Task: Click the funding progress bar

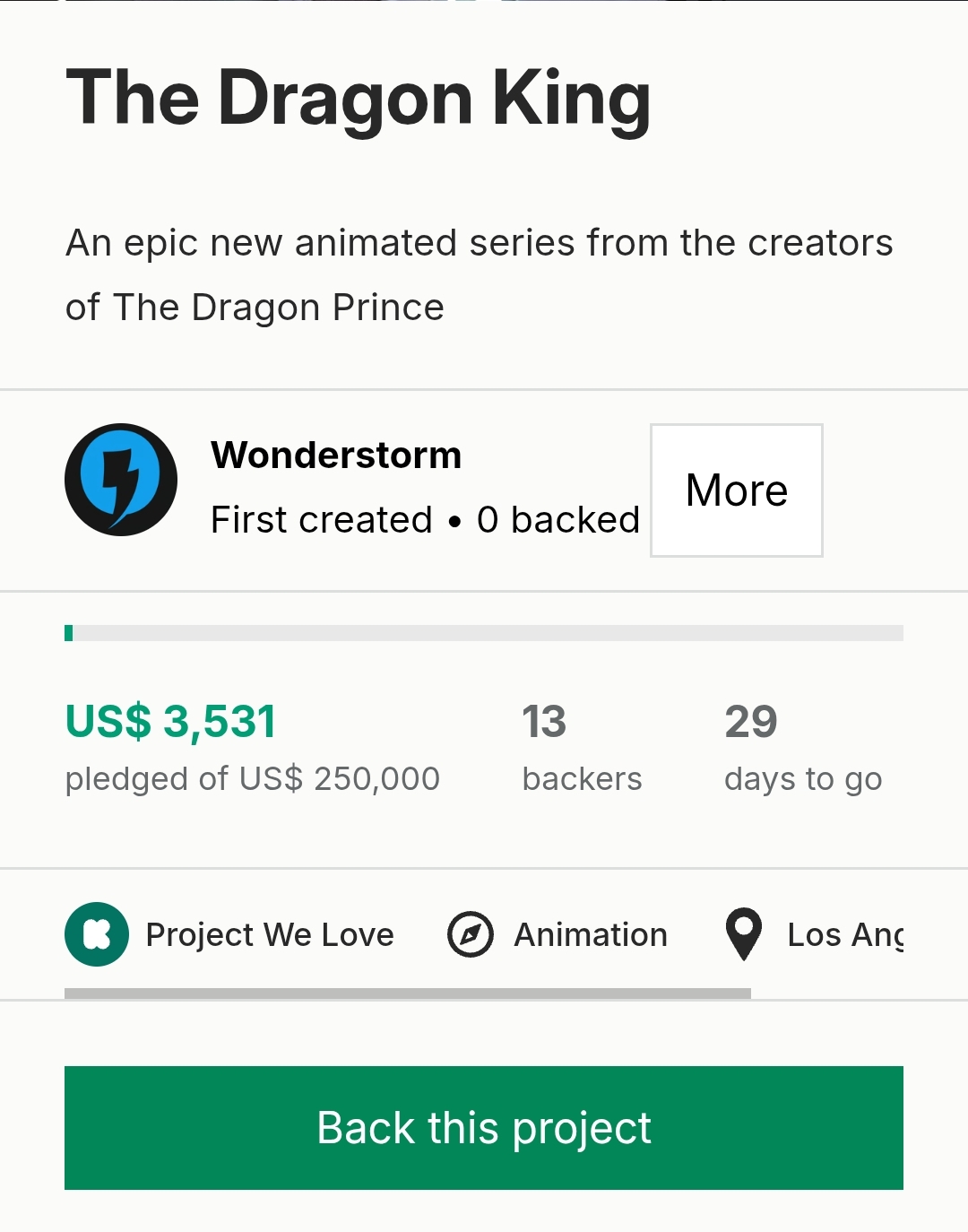Action: (484, 633)
